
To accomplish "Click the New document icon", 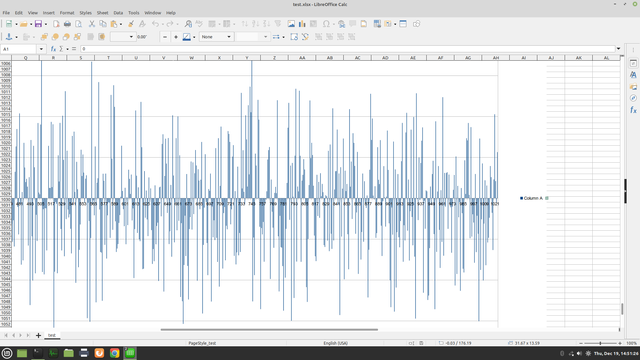I will point(9,24).
